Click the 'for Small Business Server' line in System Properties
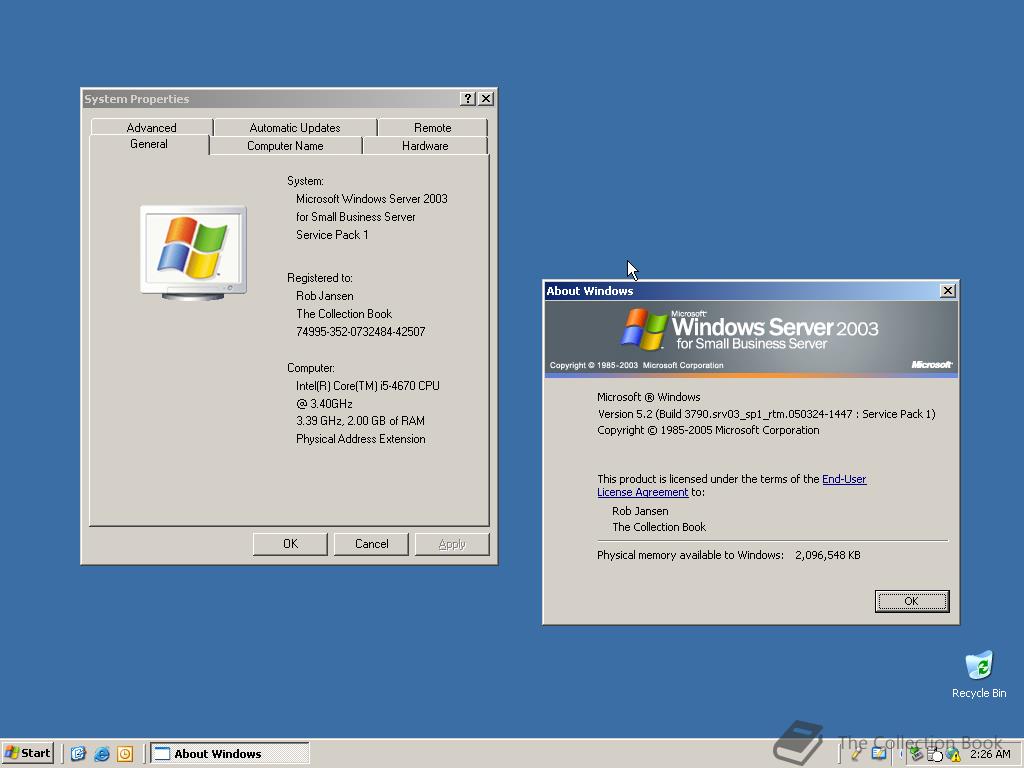Viewport: 1024px width, 768px height. tap(355, 217)
